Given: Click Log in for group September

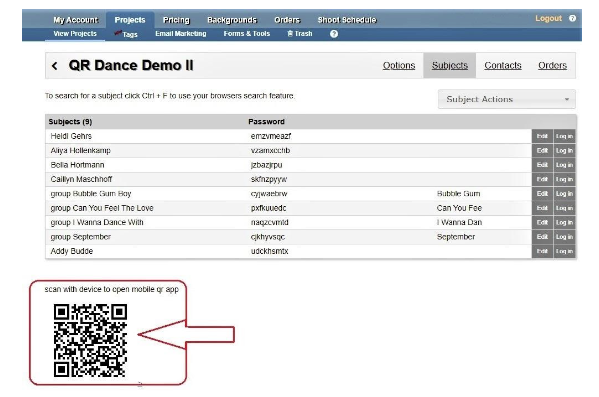Looking at the screenshot, I should [564, 237].
